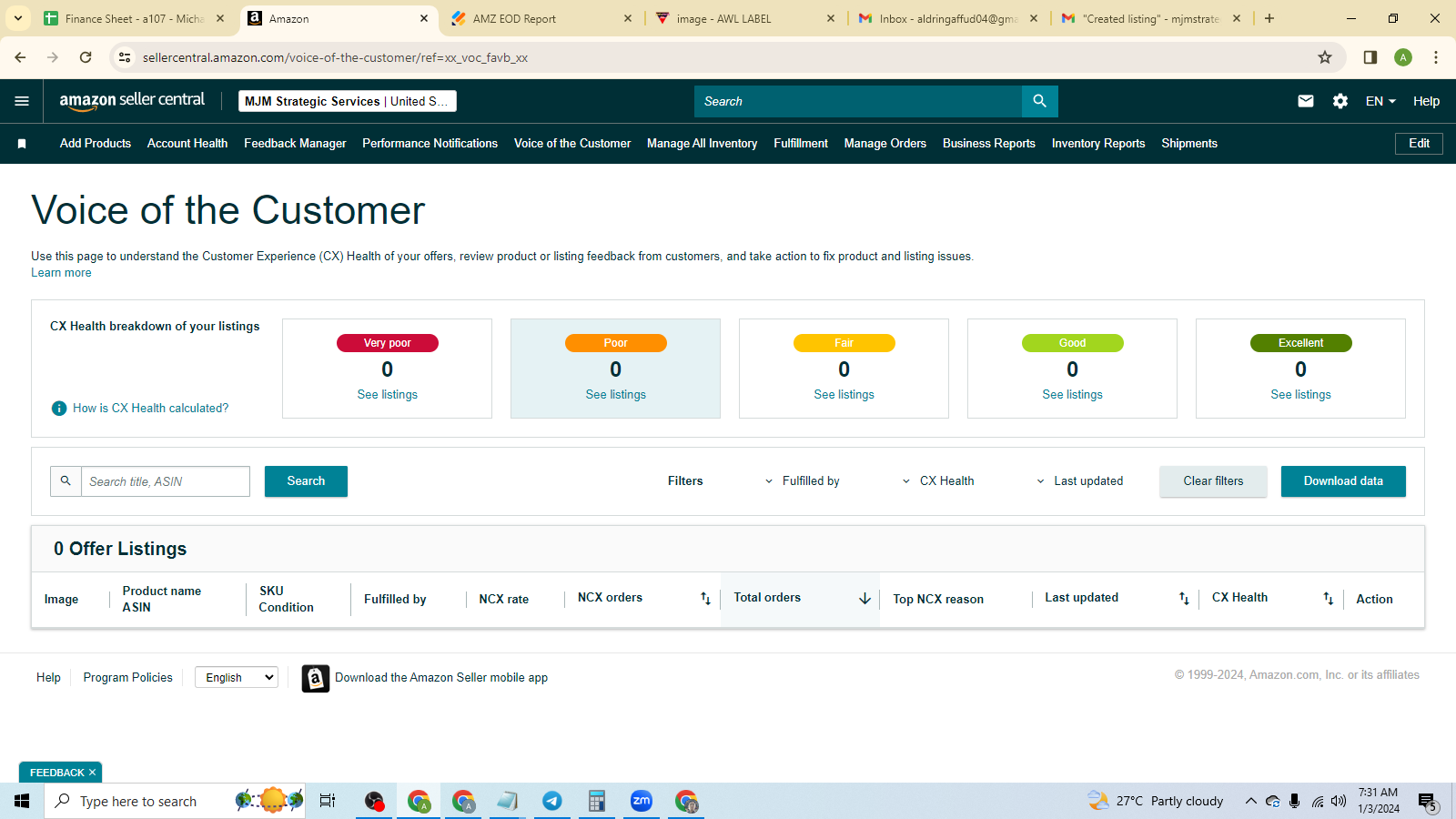Sort Total orders descending arrow
Image resolution: width=1456 pixels, height=819 pixels.
pyautogui.click(x=864, y=598)
